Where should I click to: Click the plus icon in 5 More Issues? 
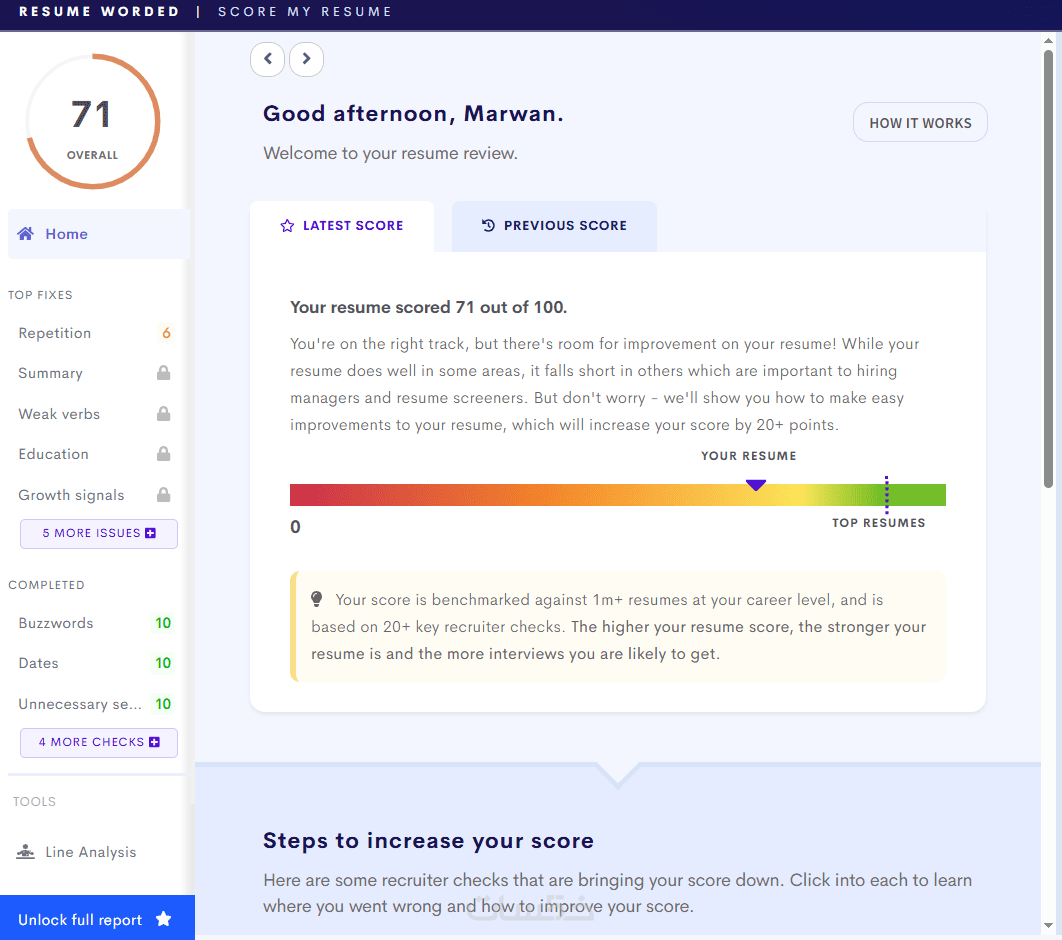150,534
